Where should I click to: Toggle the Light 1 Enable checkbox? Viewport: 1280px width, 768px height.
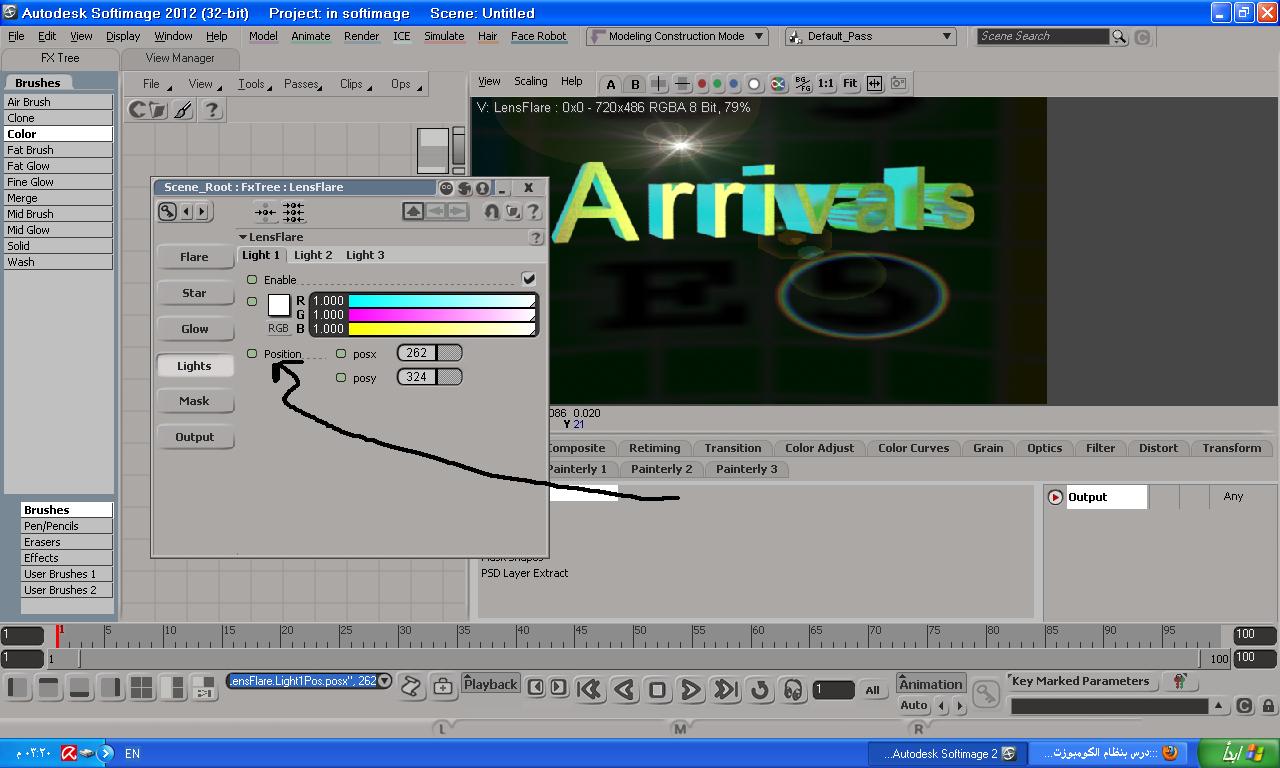(x=528, y=279)
